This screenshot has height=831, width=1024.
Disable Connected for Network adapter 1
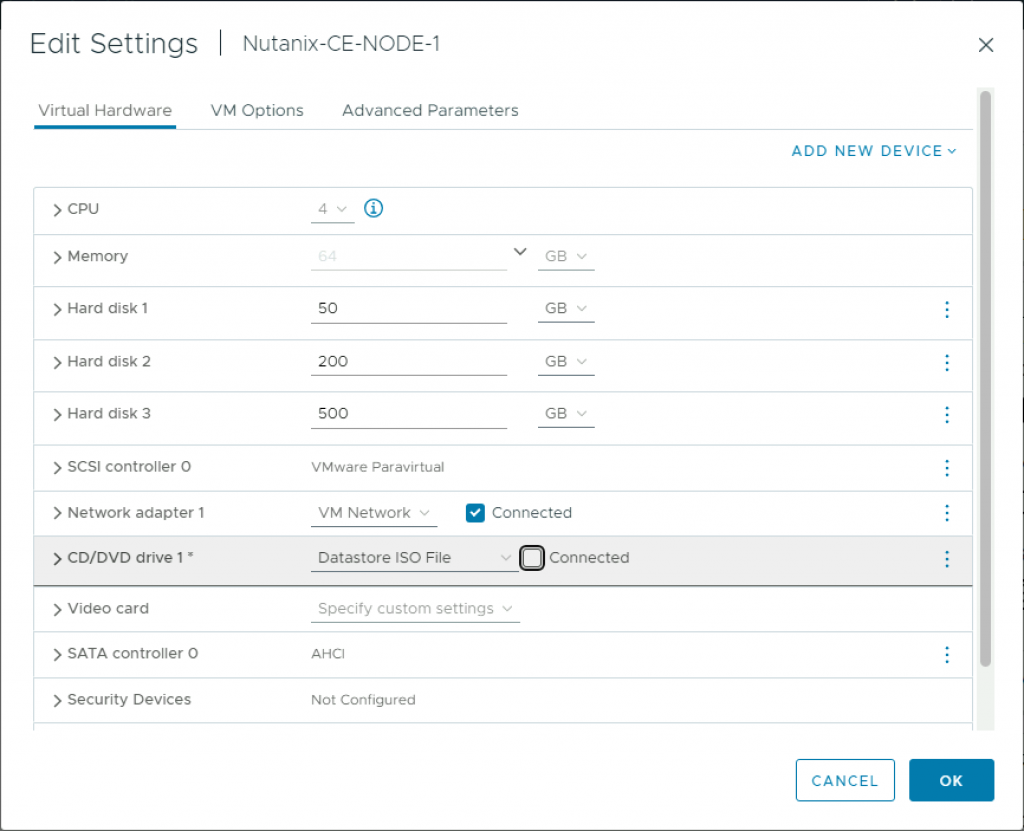pos(474,512)
